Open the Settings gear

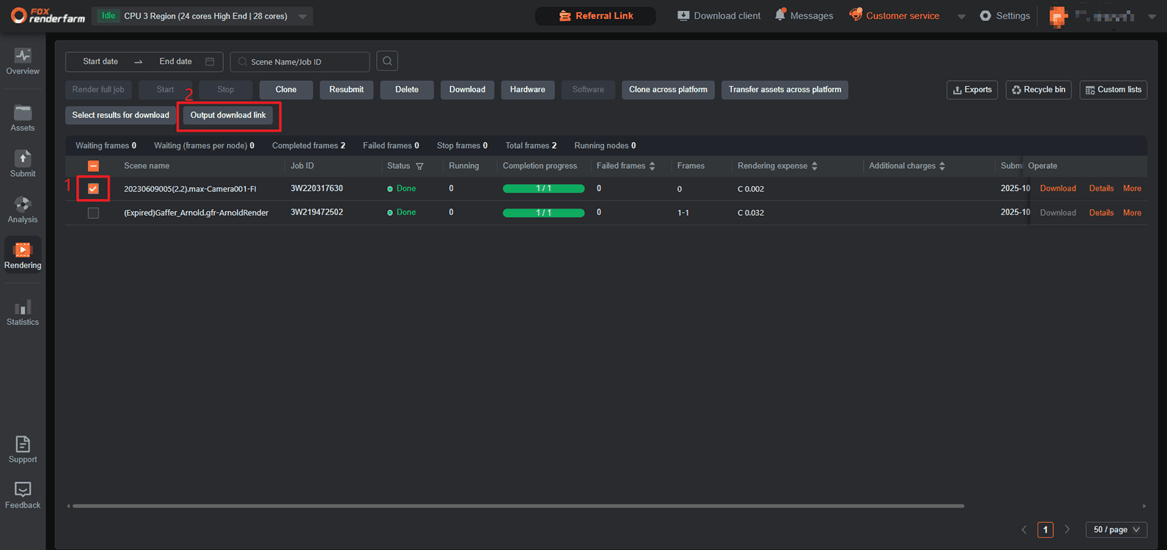[985, 16]
